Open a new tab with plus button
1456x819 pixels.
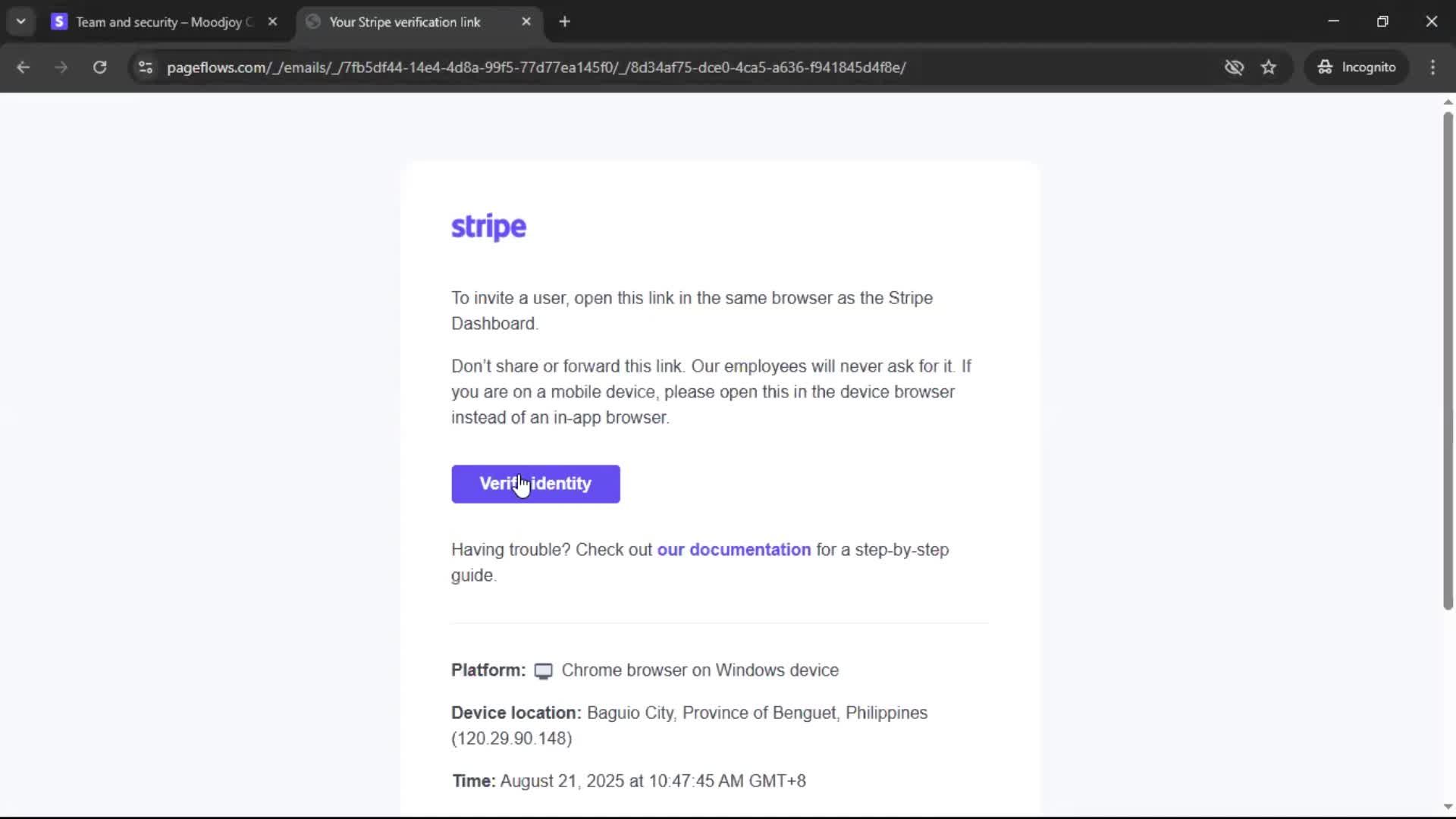564,22
